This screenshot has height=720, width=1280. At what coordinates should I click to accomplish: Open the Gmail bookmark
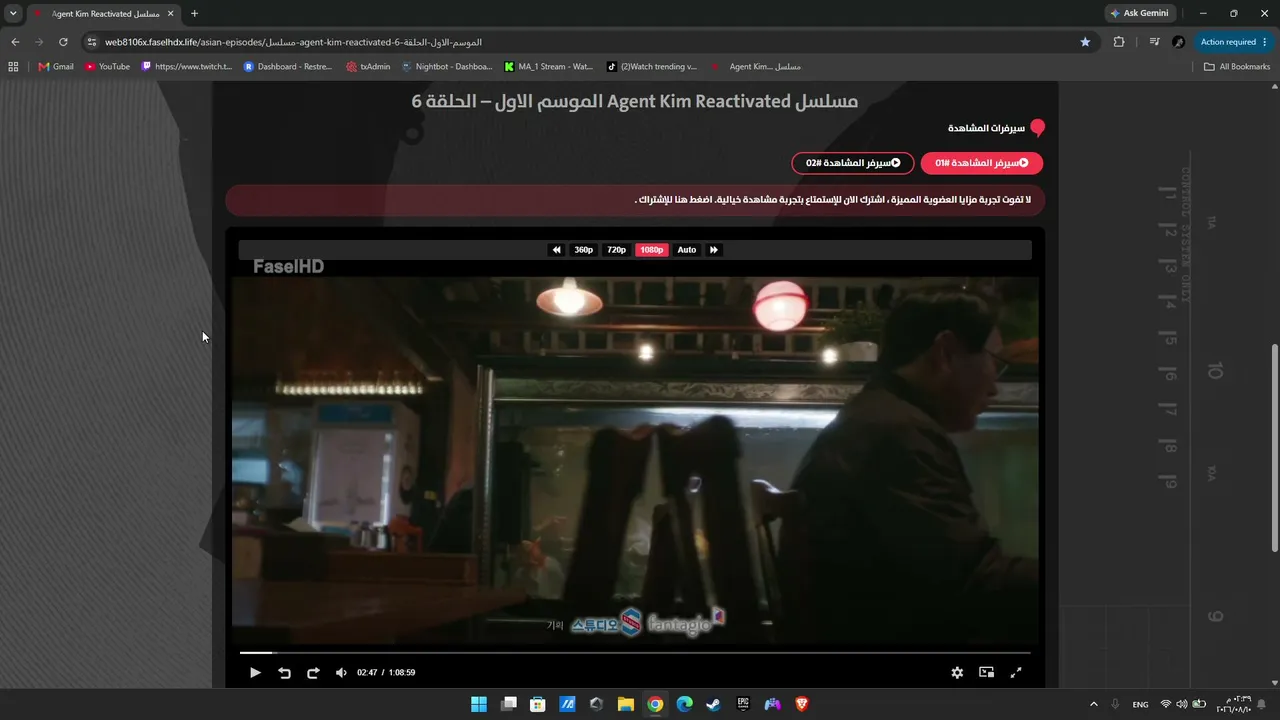[56, 67]
